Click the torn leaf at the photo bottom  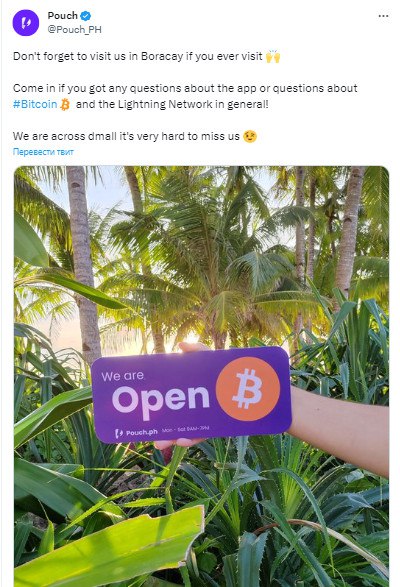(x=109, y=547)
